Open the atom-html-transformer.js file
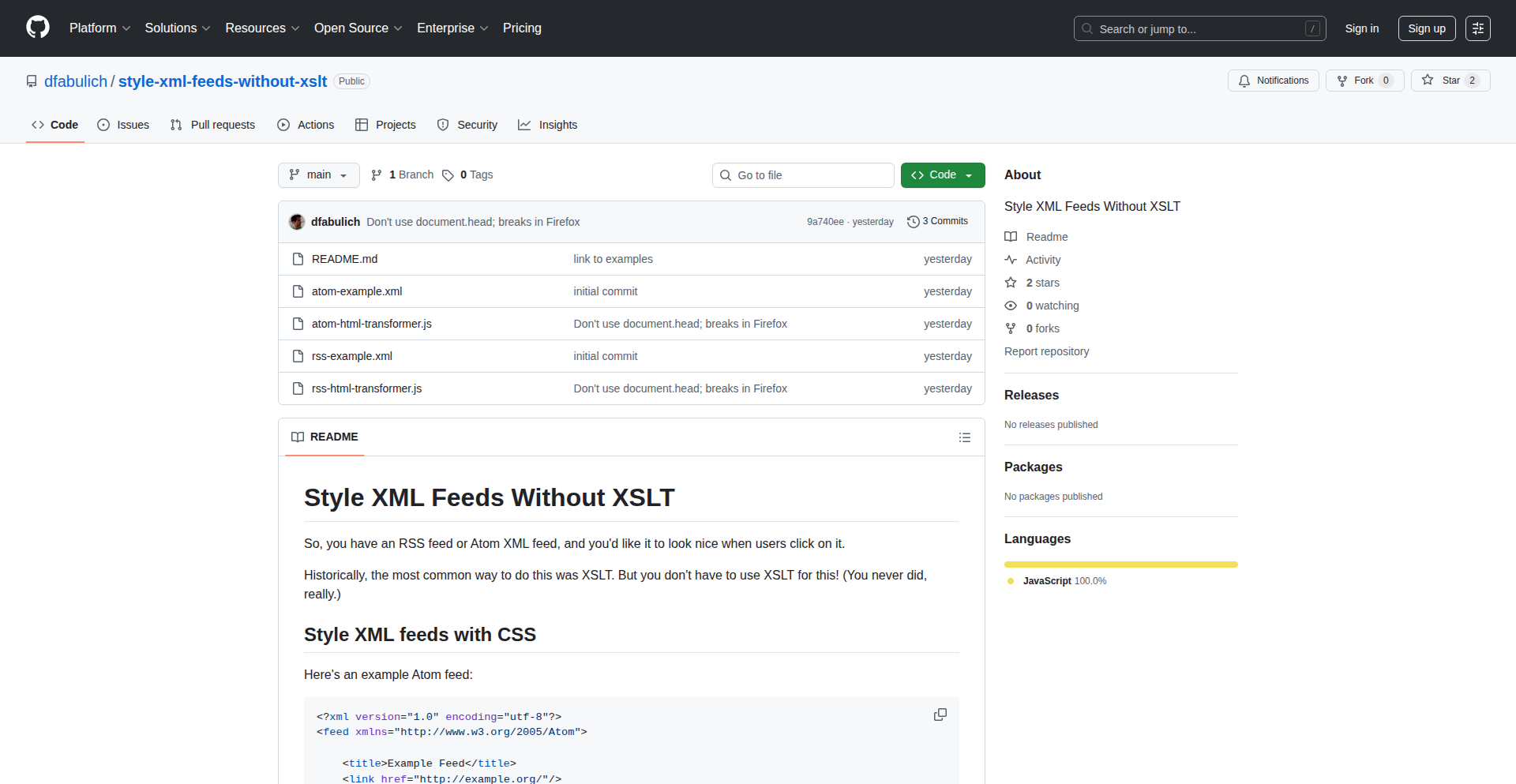1516x784 pixels. [x=371, y=324]
